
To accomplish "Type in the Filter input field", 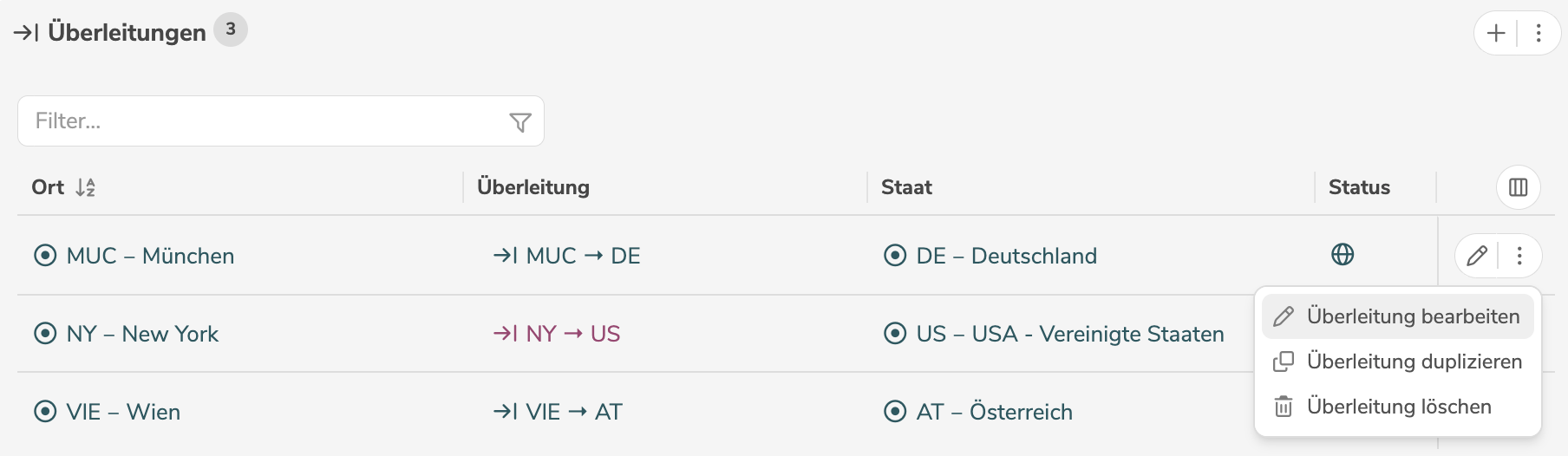I will pyautogui.click(x=260, y=121).
